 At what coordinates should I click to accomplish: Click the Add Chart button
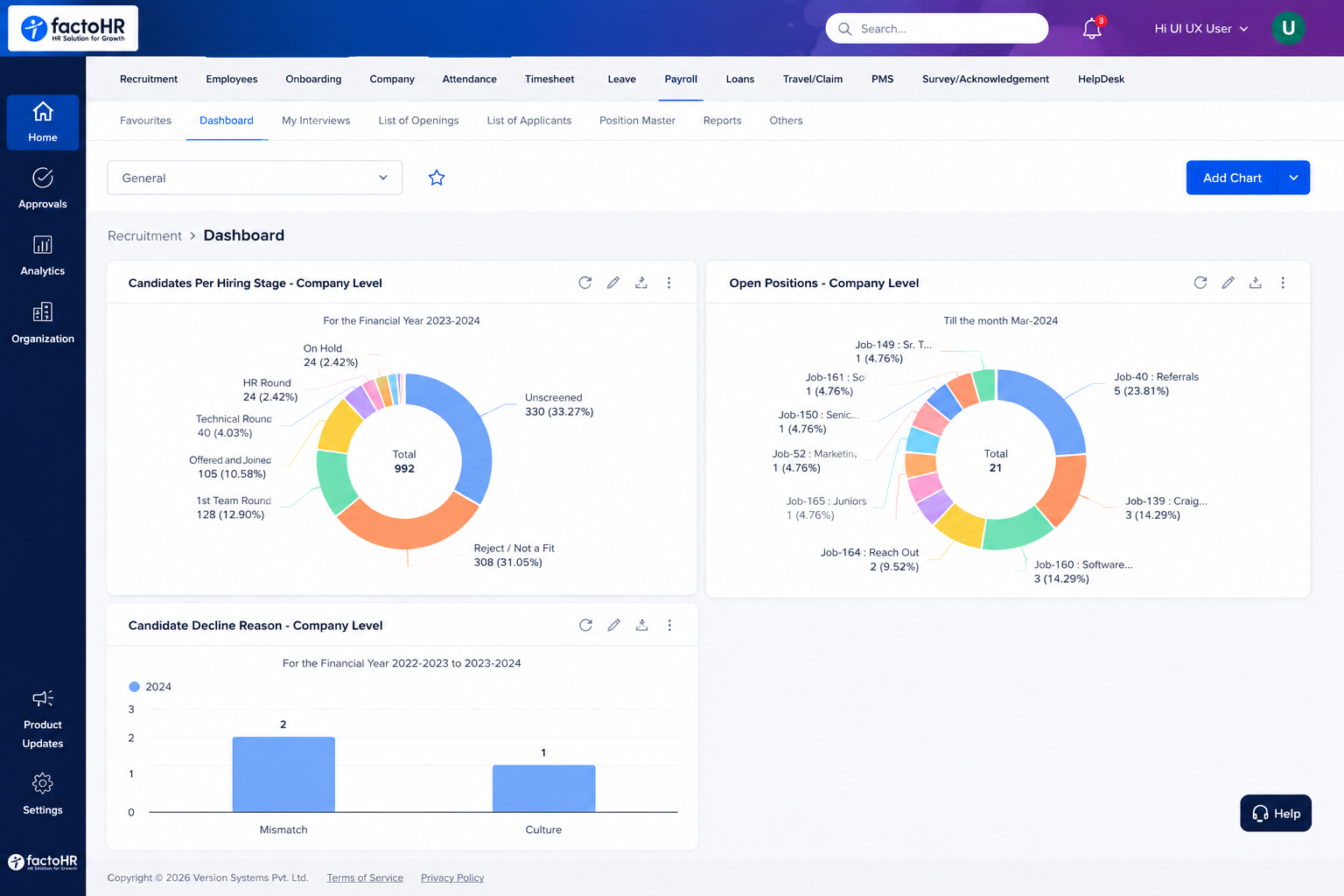tap(1232, 178)
